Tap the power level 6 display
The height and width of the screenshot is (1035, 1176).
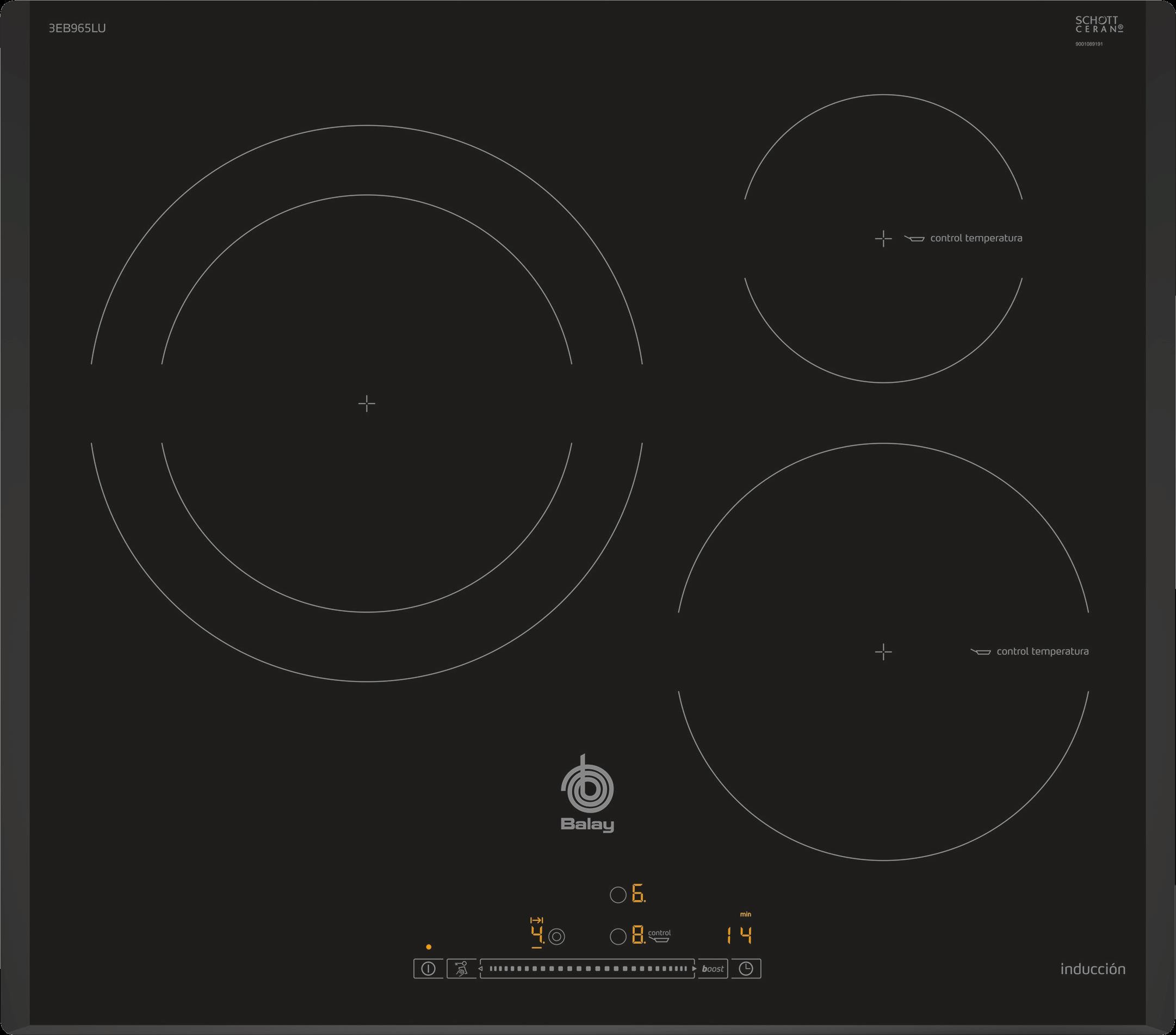(638, 895)
